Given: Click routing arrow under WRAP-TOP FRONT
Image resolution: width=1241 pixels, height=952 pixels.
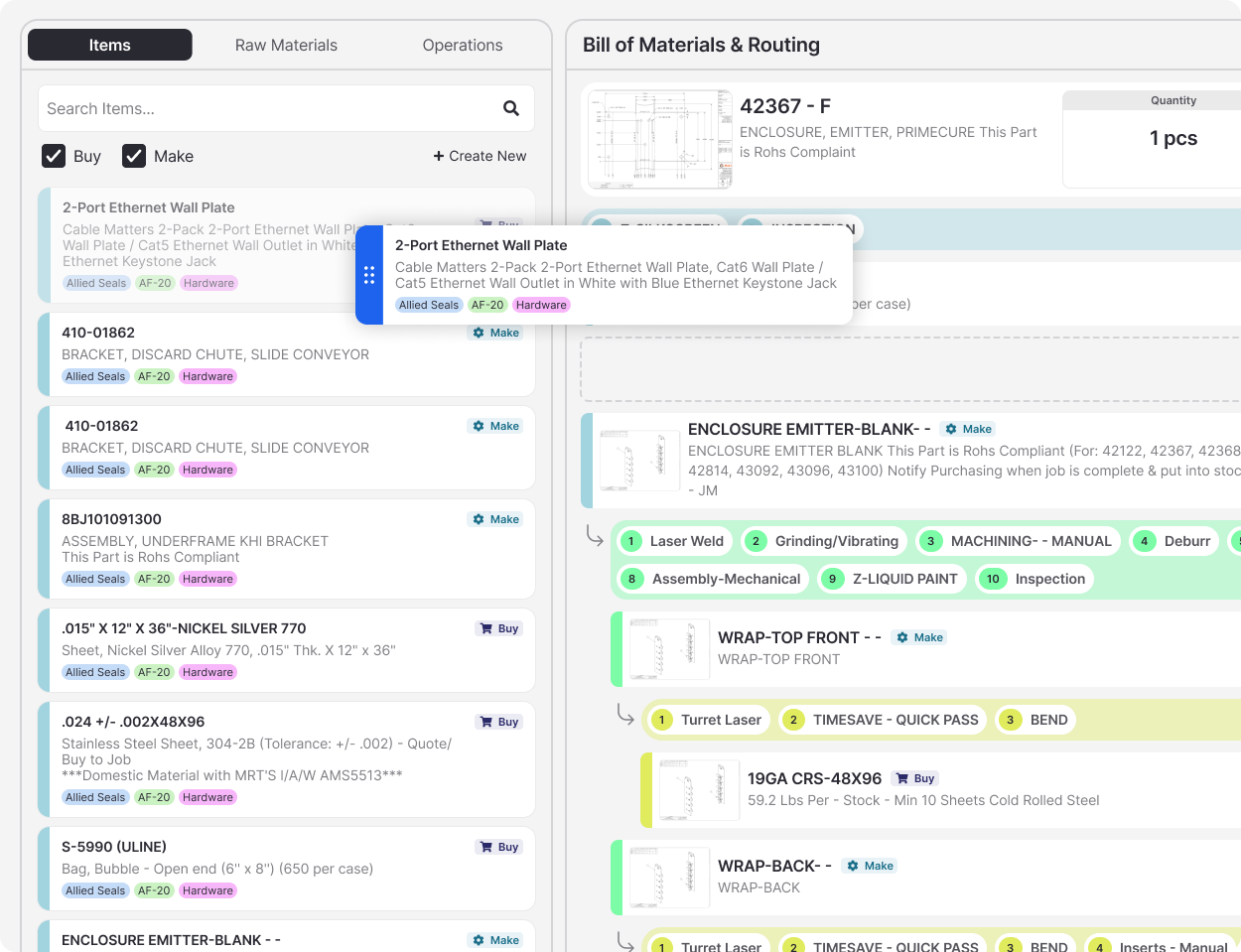Looking at the screenshot, I should click(x=625, y=715).
